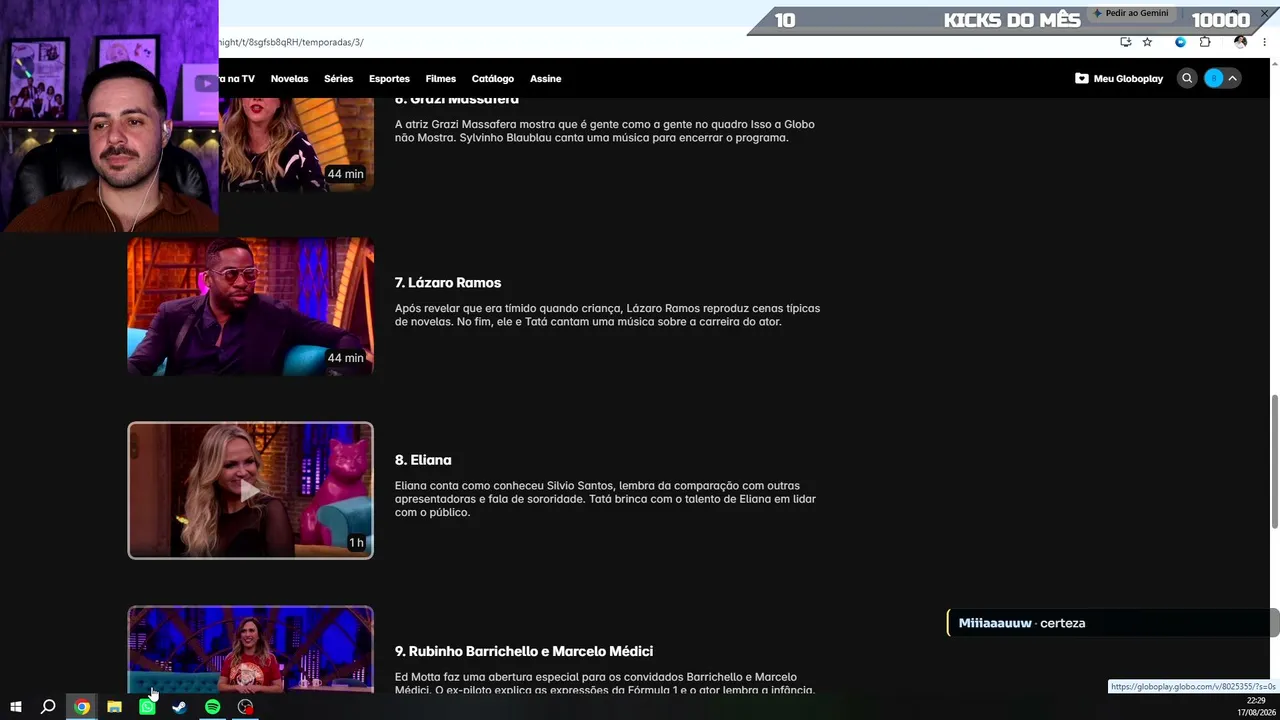Click the Pedir ao Gemini button
Screen dimensions: 1280x720
click(x=1130, y=13)
